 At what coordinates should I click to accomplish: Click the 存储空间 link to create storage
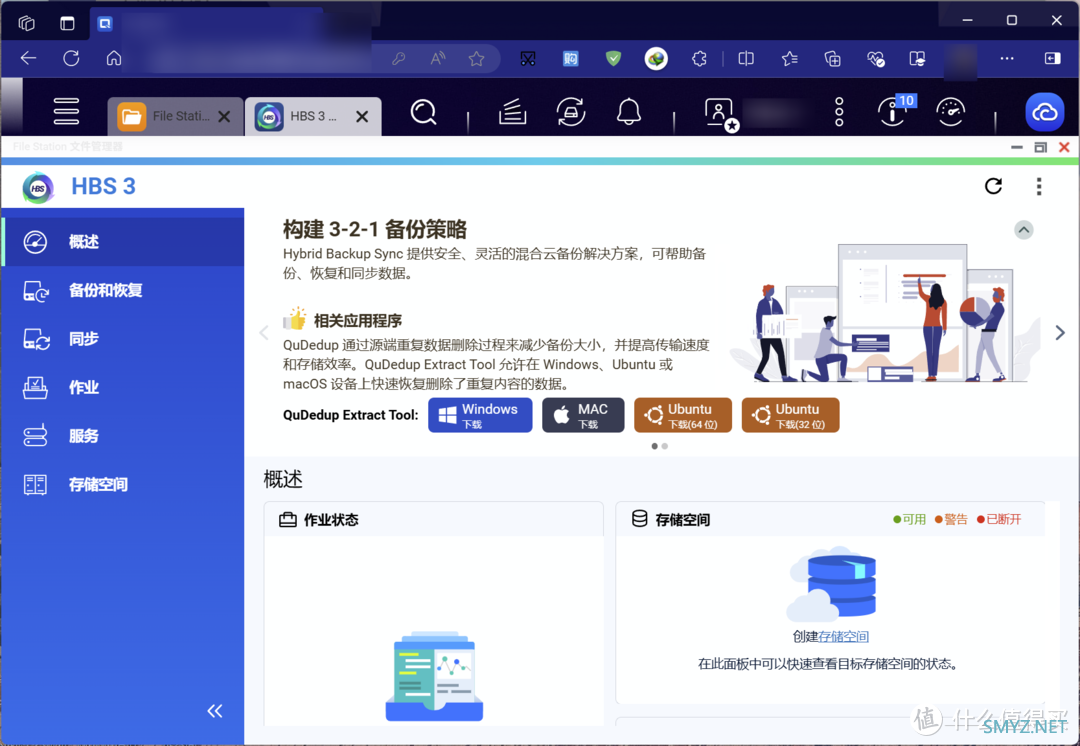844,636
